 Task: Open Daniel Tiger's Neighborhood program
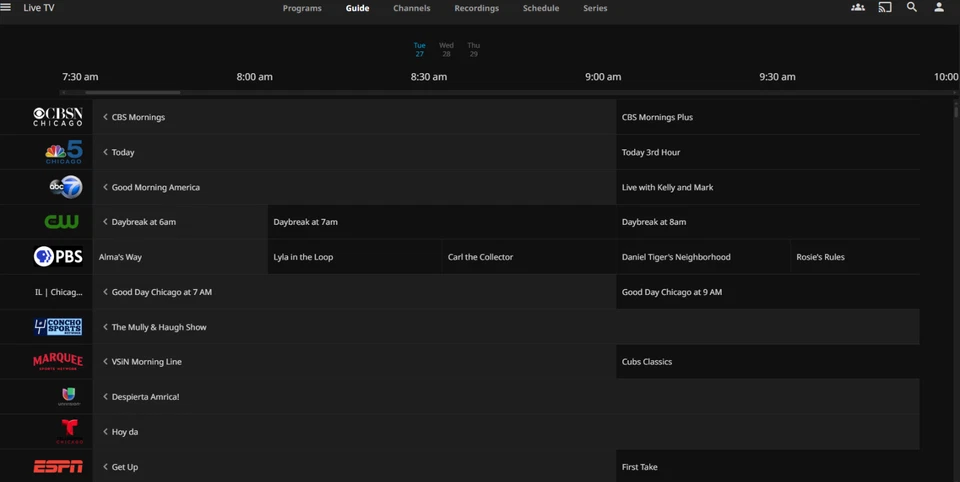[x=703, y=257]
